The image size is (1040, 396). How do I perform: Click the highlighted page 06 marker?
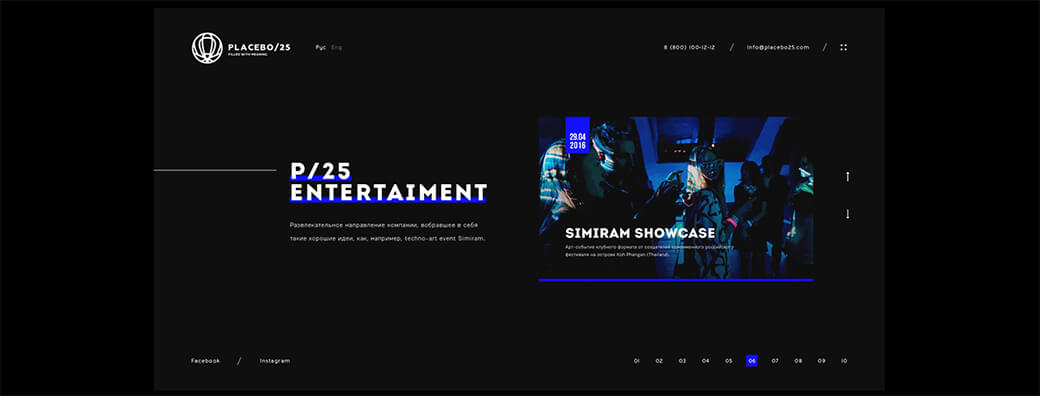tap(751, 361)
